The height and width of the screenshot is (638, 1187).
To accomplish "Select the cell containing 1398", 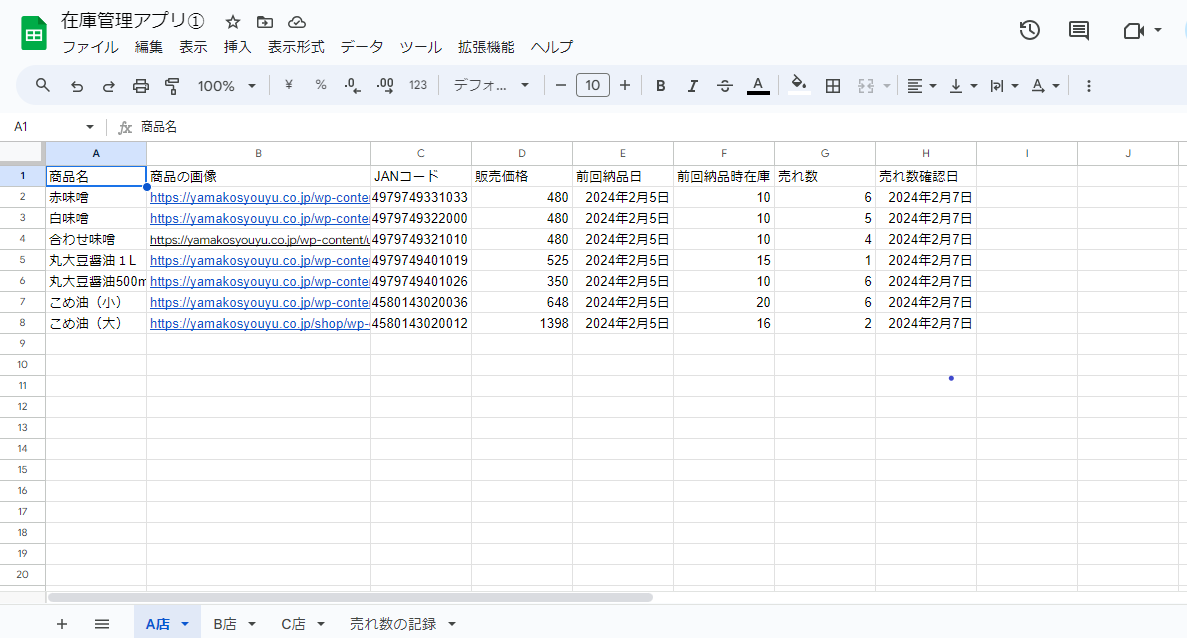I will 522,323.
